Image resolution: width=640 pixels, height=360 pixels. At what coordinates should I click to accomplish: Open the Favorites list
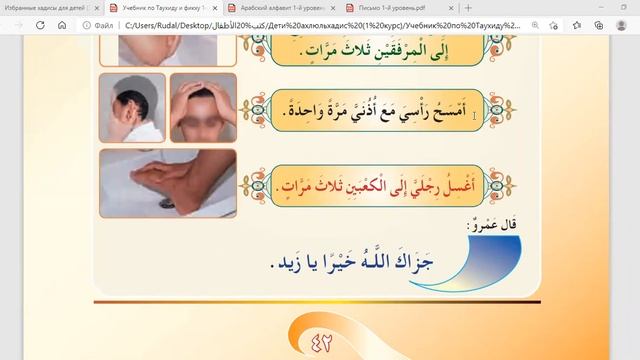coord(576,25)
